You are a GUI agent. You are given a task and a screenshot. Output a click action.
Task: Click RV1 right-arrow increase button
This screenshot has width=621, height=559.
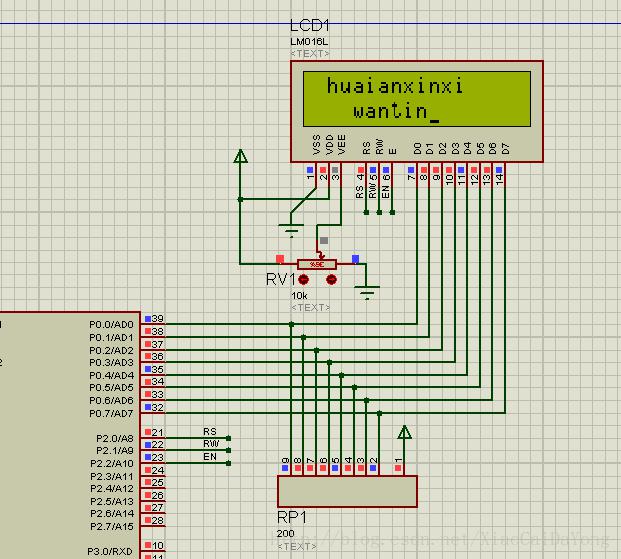pyautogui.click(x=331, y=280)
